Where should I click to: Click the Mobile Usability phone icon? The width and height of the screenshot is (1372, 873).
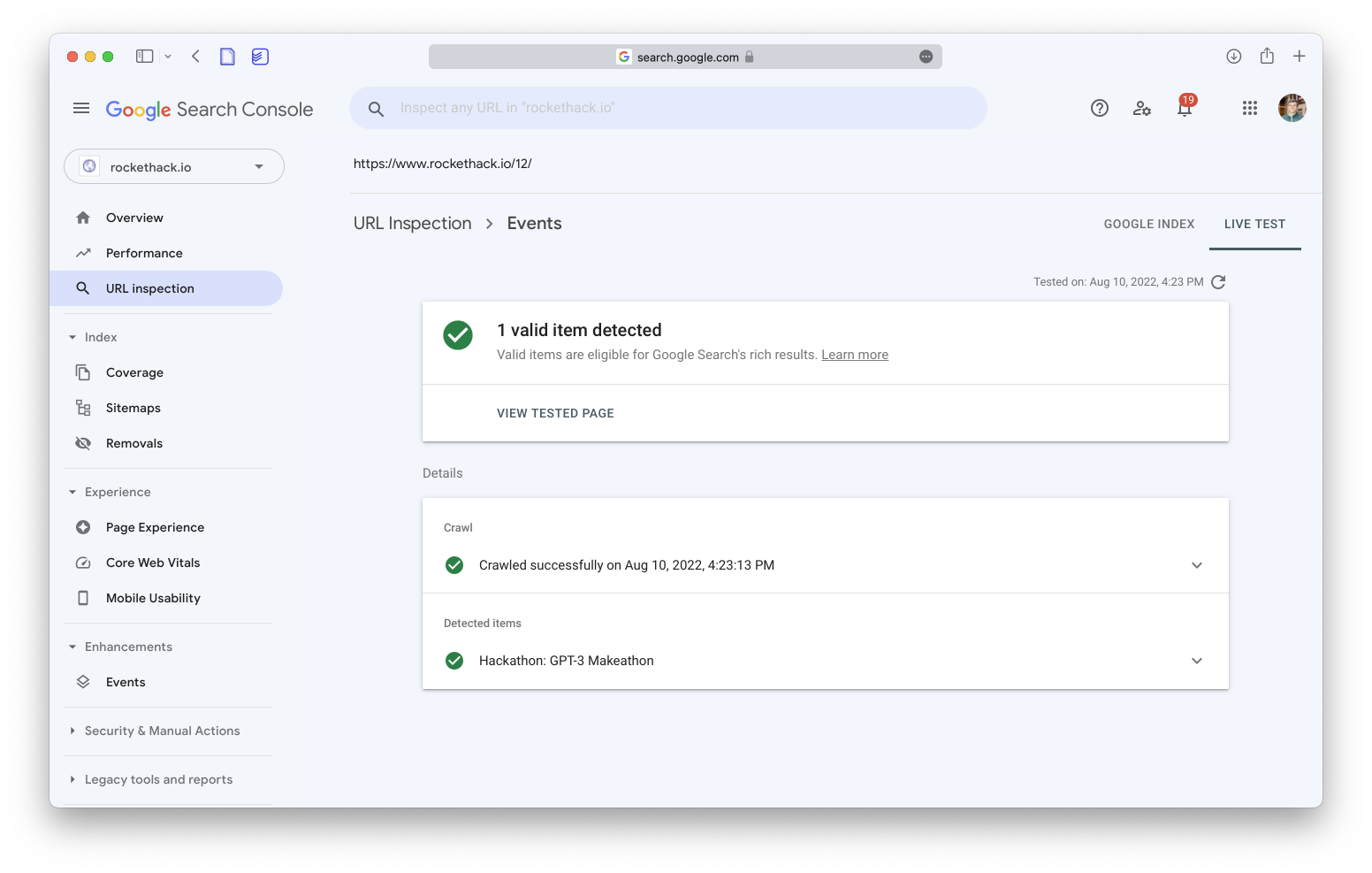[83, 598]
